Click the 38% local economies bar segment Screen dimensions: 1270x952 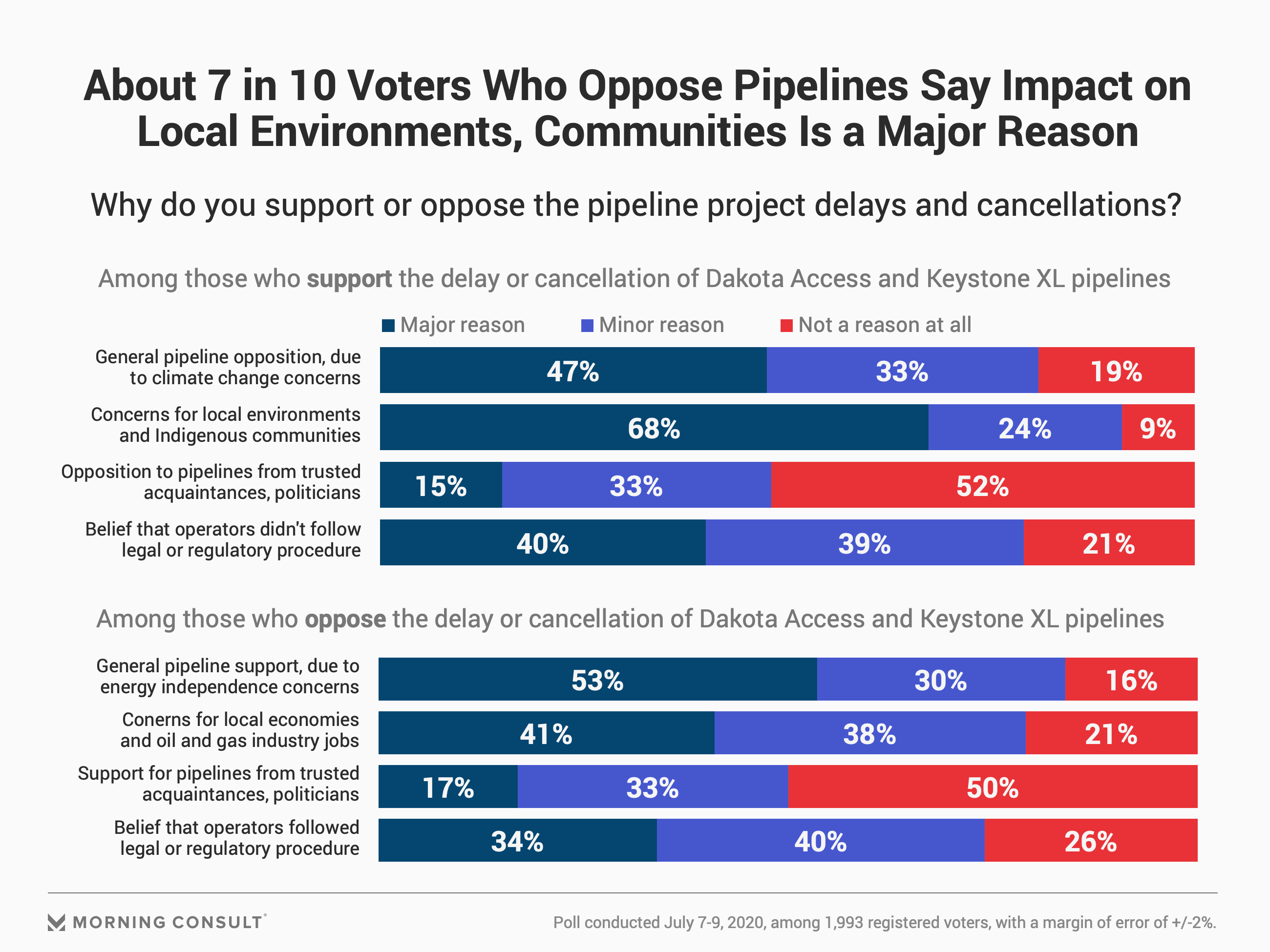870,733
